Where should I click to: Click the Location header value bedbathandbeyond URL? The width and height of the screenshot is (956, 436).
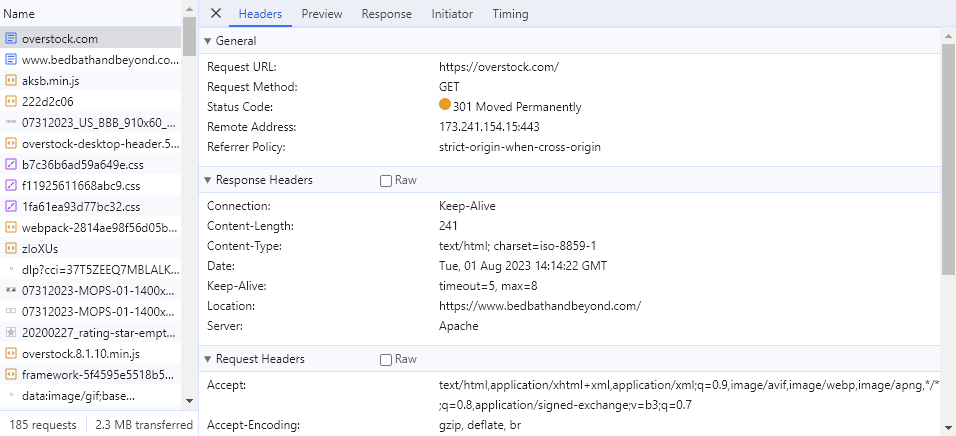pos(540,306)
